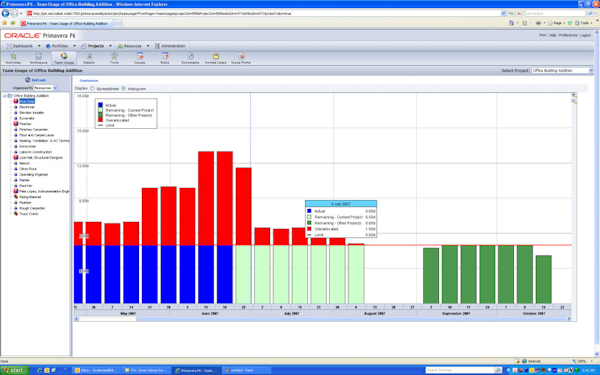Click the IE stop loading icon

pyautogui.click(x=519, y=13)
